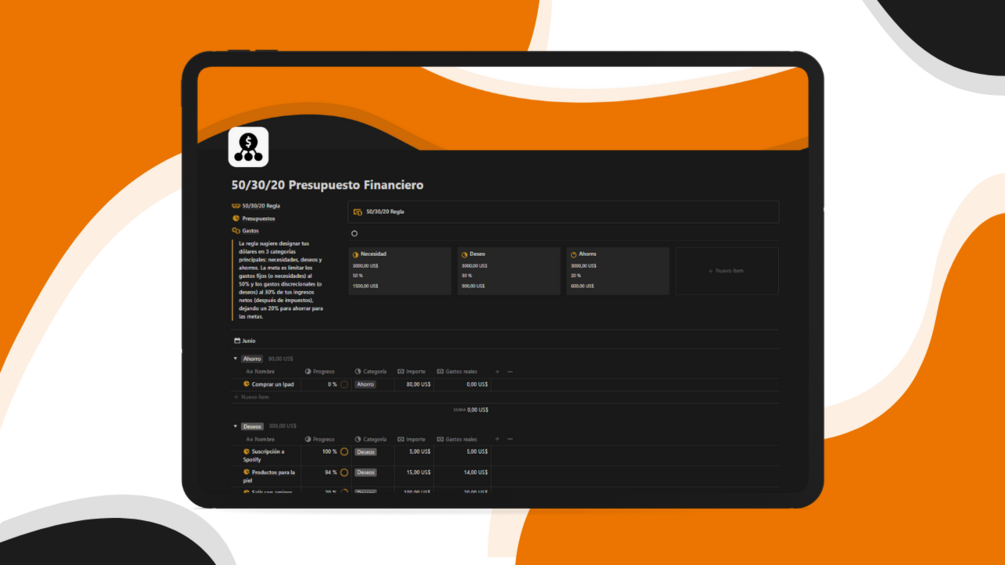Click the more-options dots in Ahorro table header
This screenshot has width=1005, height=565.
tap(510, 372)
